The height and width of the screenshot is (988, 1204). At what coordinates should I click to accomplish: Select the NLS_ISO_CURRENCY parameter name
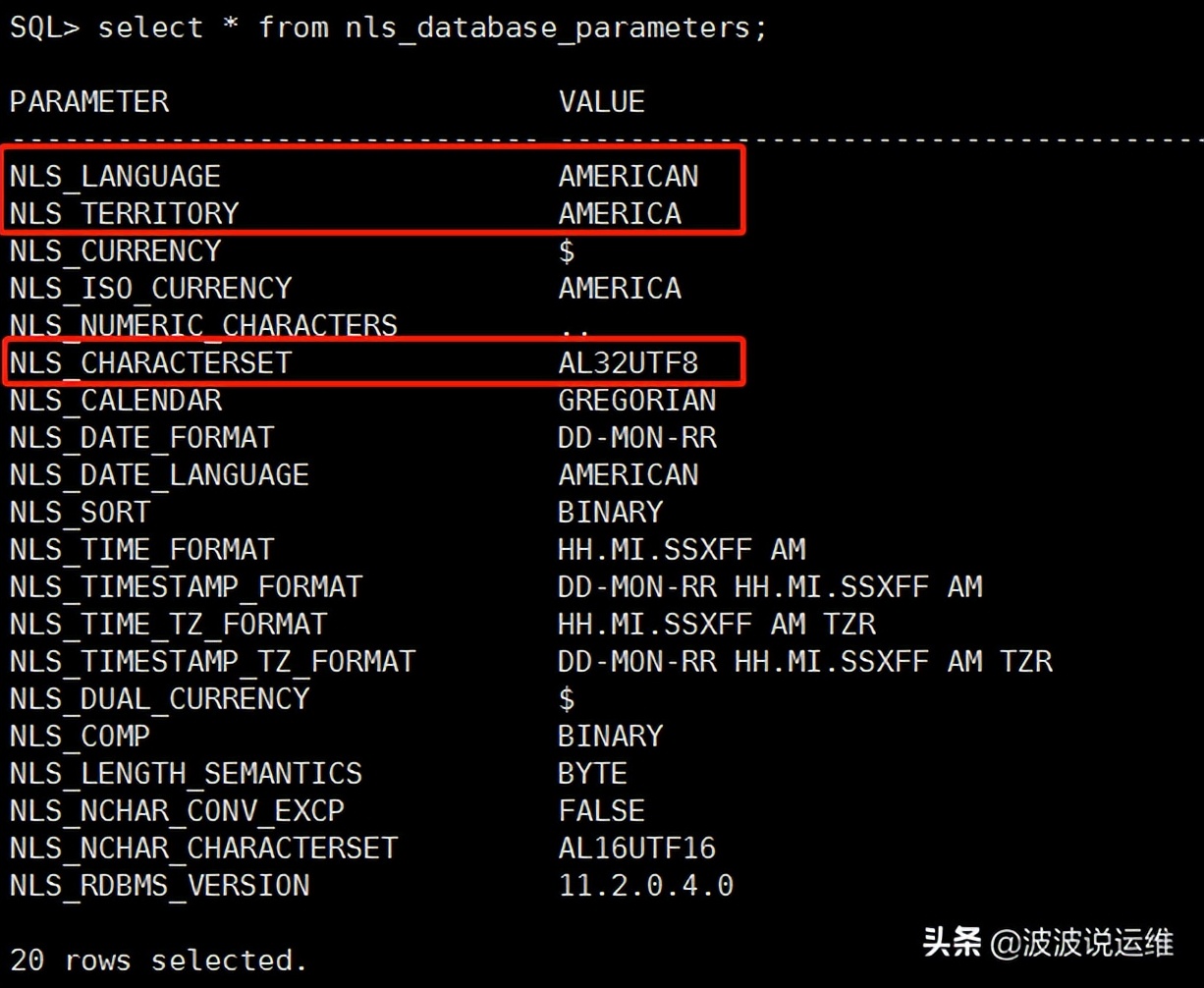(x=149, y=288)
